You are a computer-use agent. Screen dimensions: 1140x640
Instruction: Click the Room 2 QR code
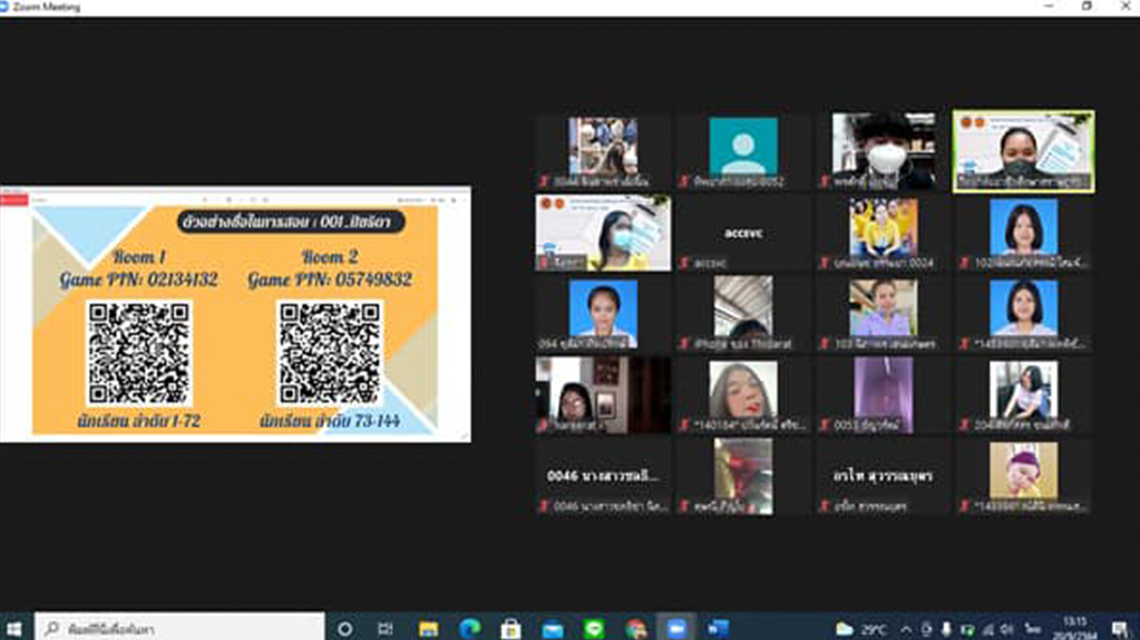click(x=329, y=353)
